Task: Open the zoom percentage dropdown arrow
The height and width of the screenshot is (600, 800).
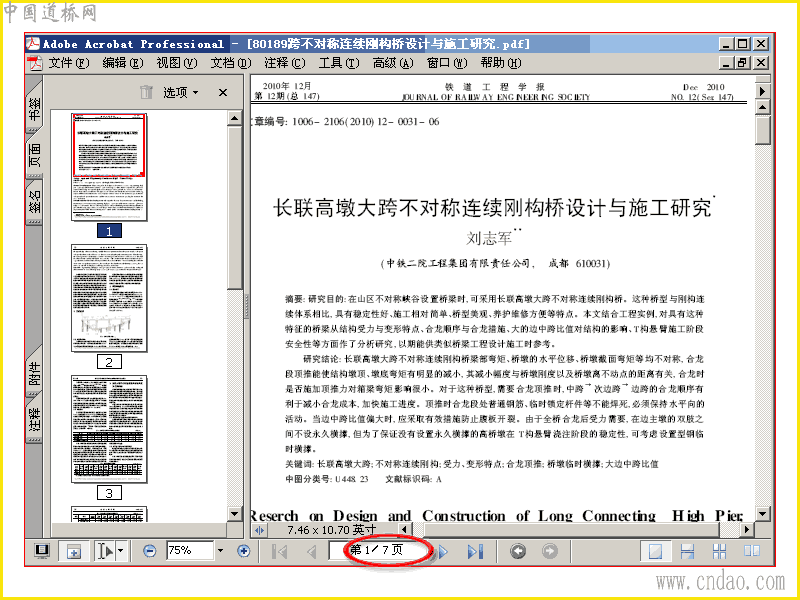Action: [x=220, y=551]
